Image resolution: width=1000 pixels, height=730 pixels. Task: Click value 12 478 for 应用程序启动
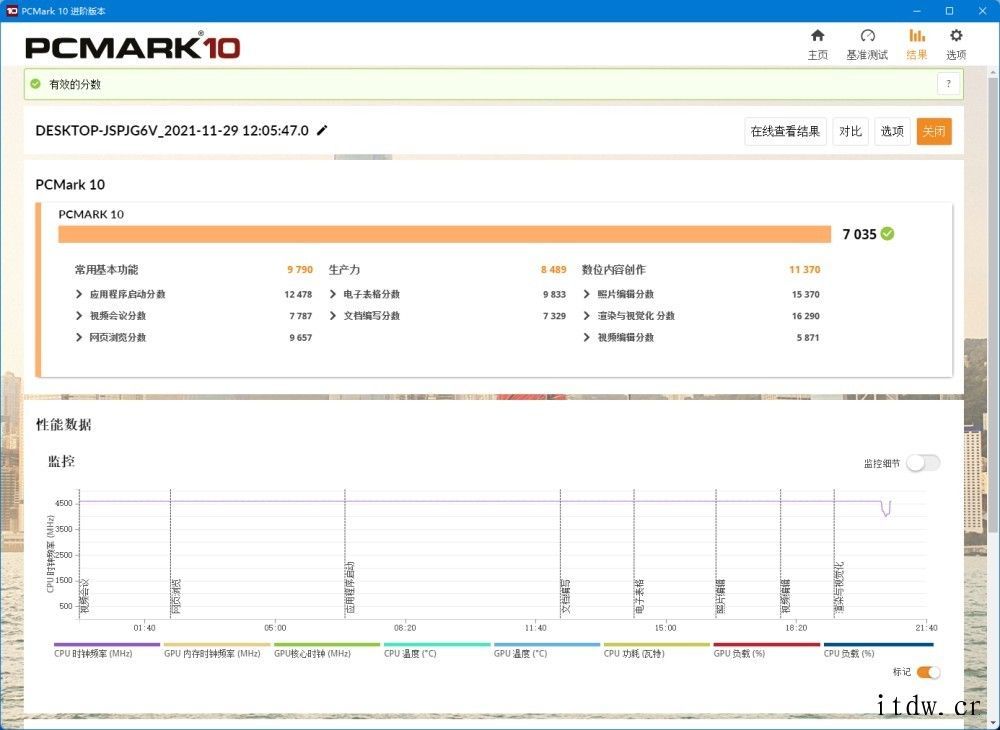298,294
